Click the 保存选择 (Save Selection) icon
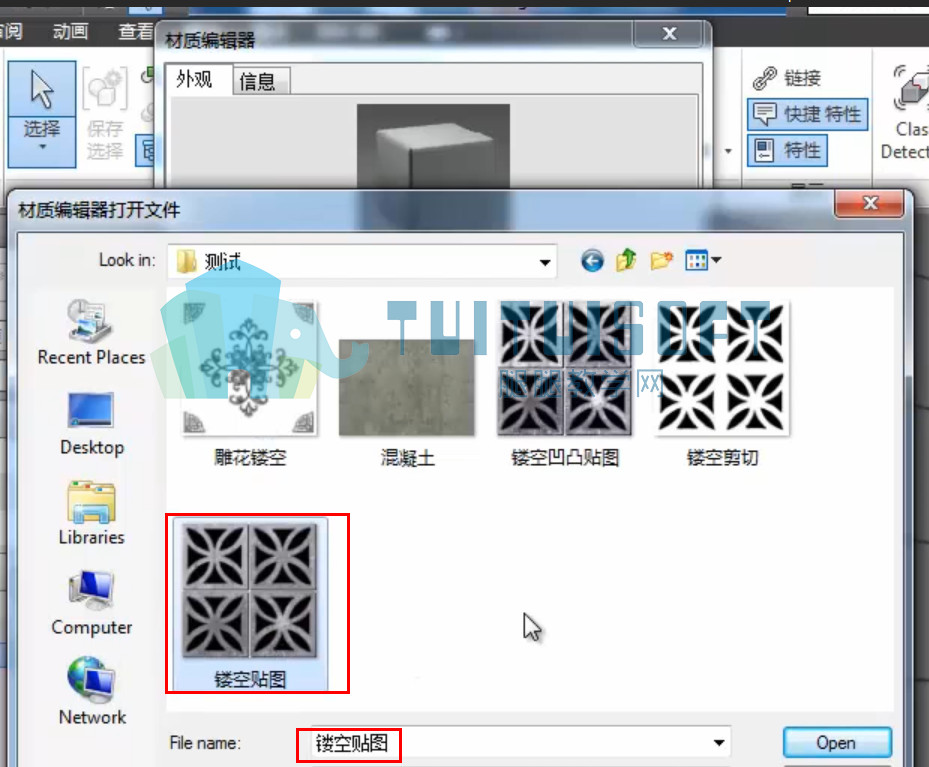 pos(105,89)
